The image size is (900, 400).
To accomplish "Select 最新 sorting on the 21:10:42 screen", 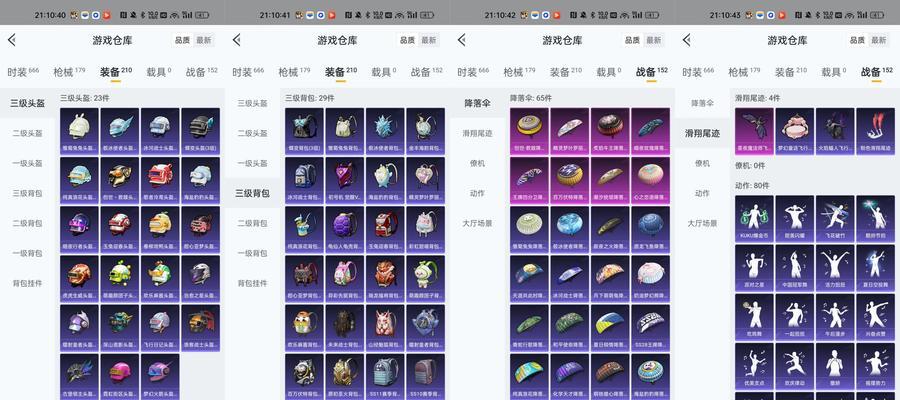I will click(x=654, y=40).
